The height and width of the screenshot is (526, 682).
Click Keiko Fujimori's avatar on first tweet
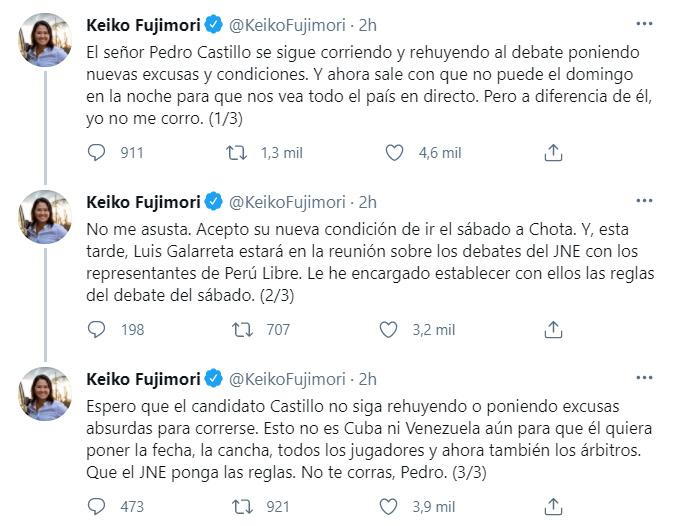click(45, 39)
